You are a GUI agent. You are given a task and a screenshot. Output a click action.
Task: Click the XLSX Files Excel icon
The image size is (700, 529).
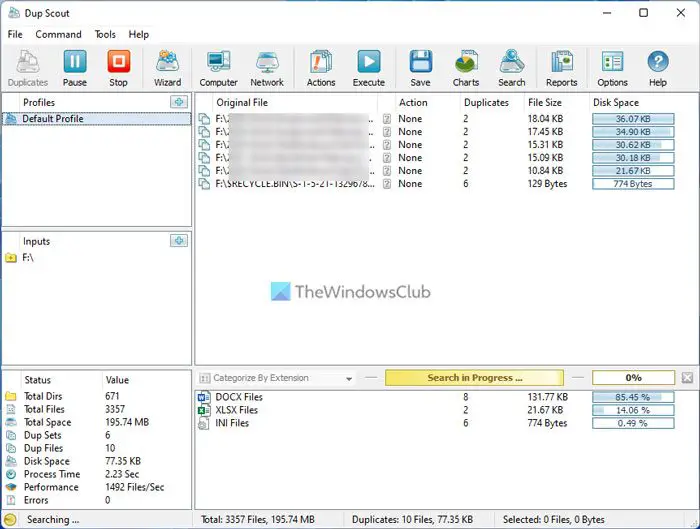coord(204,410)
